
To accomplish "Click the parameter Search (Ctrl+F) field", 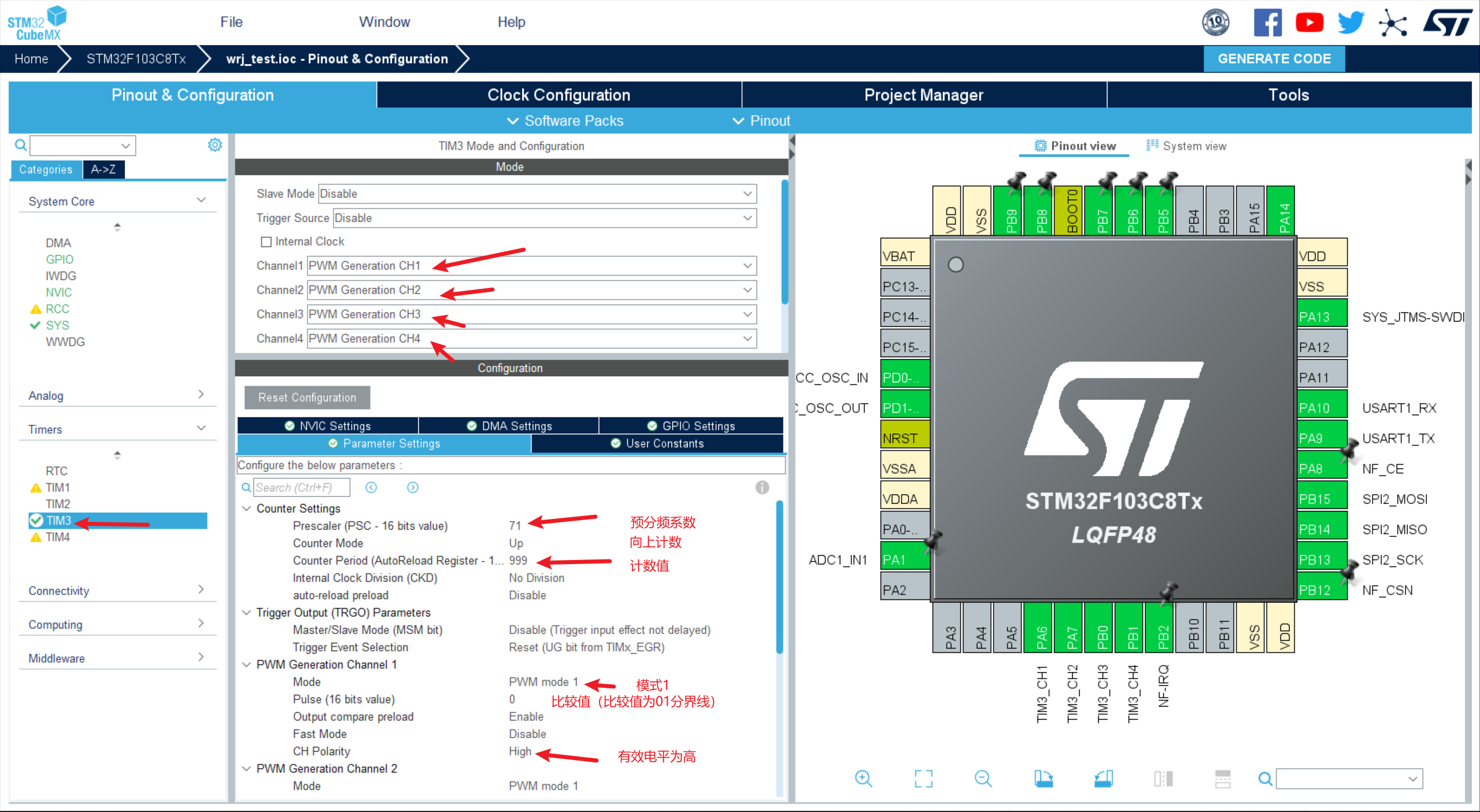I will tap(302, 487).
